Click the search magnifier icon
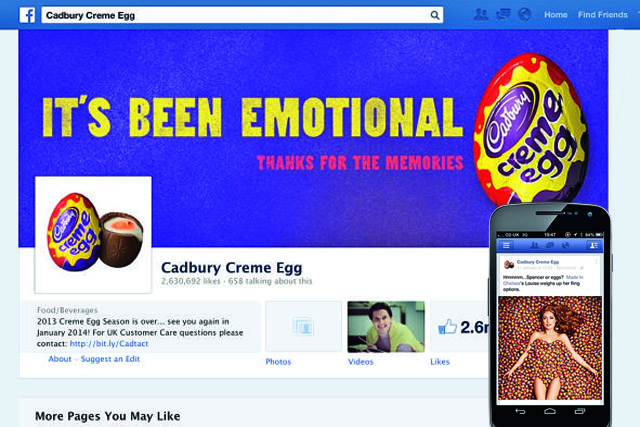Viewport: 640px width, 427px height. [435, 16]
